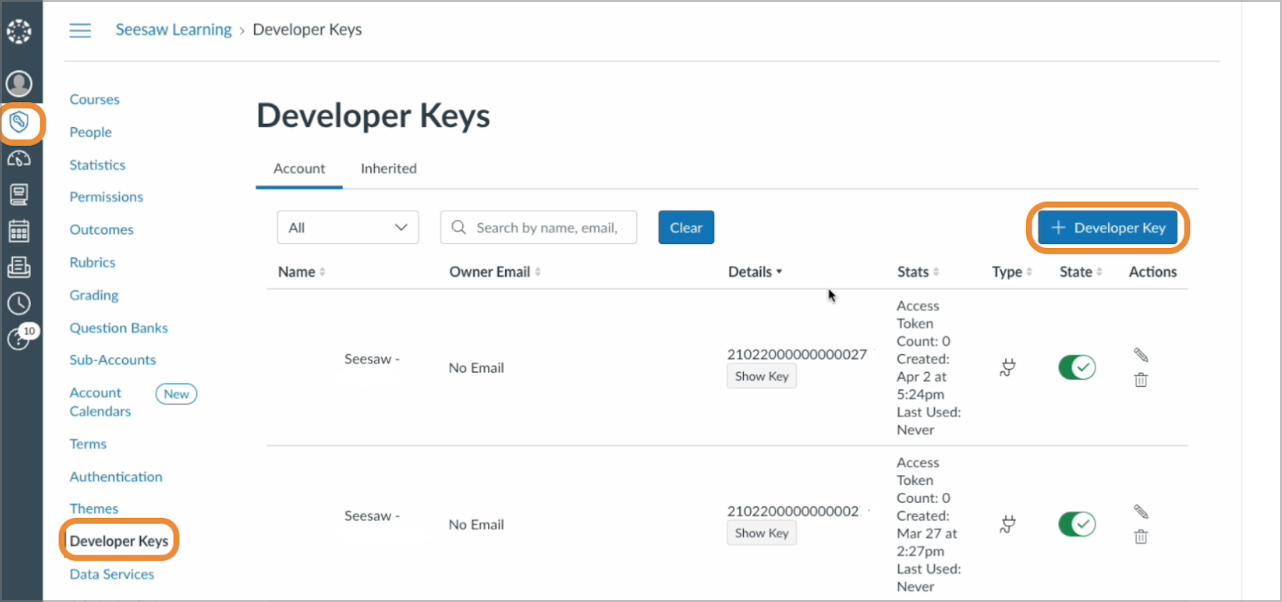Open the Inbox icon in global navigation
The image size is (1282, 602).
click(19, 267)
